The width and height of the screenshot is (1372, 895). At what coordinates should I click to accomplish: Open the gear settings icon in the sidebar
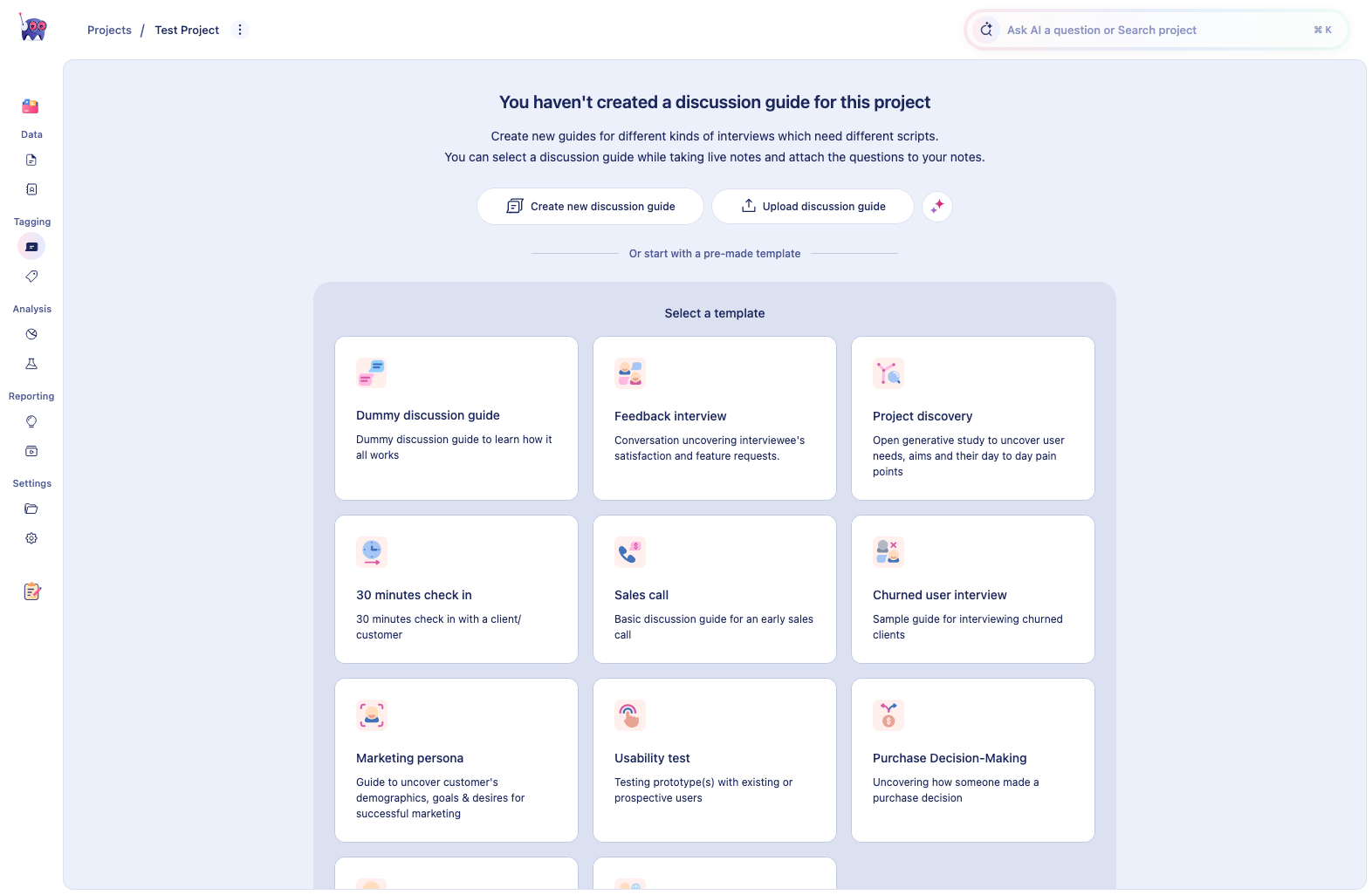point(31,538)
